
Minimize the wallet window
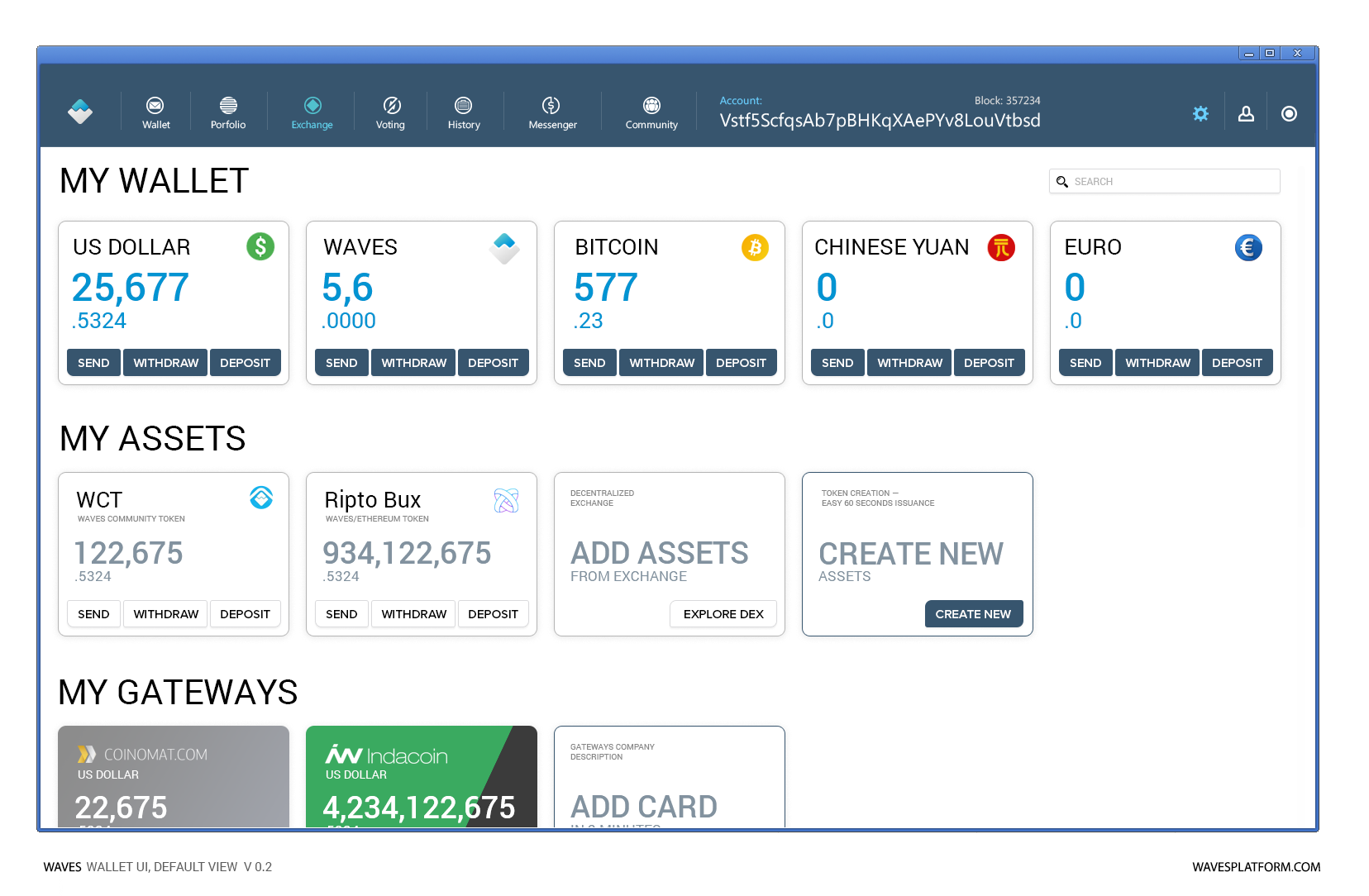coord(1249,53)
